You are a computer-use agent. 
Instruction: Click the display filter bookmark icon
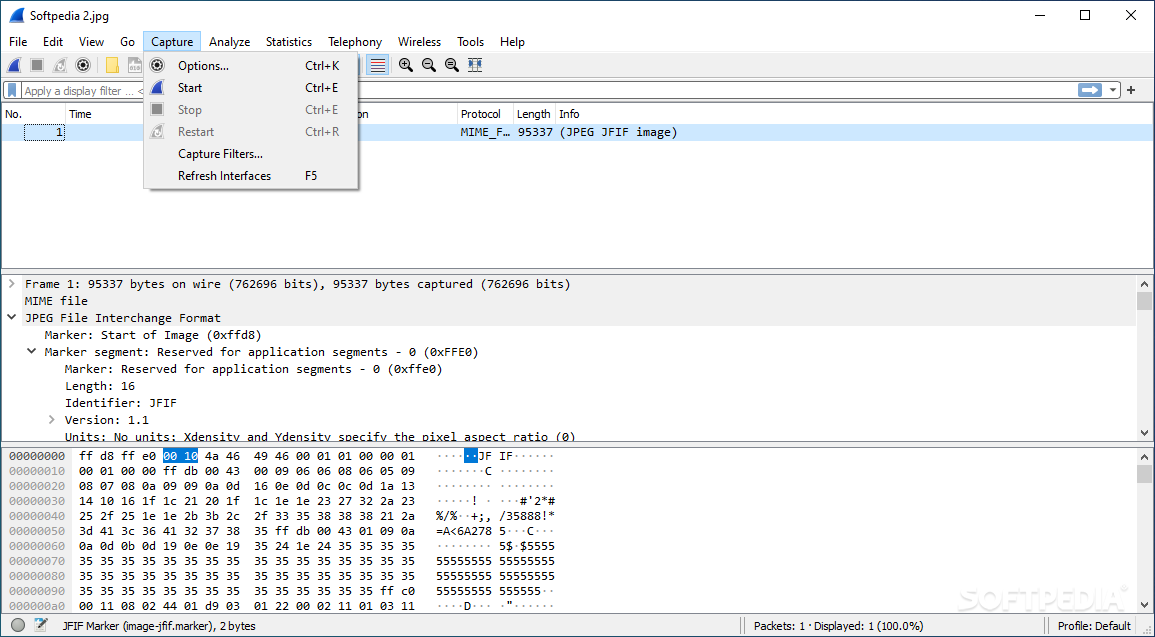13,91
